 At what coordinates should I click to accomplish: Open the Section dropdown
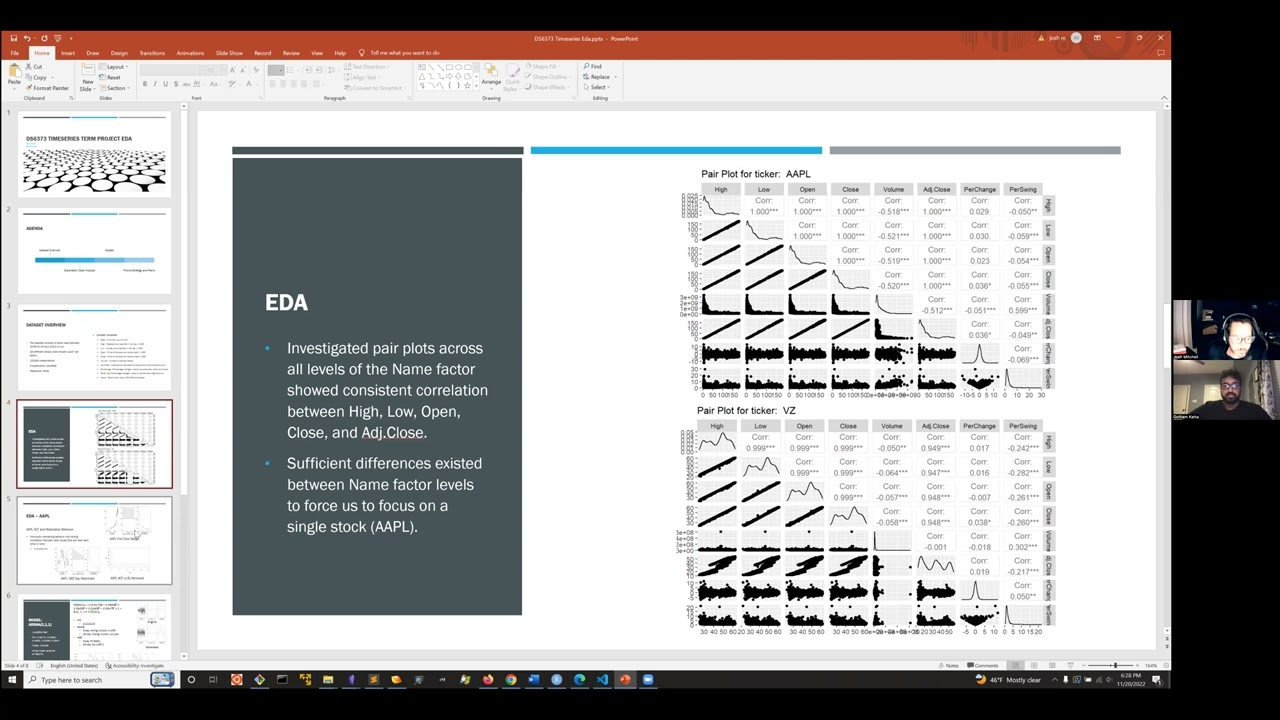(x=114, y=88)
